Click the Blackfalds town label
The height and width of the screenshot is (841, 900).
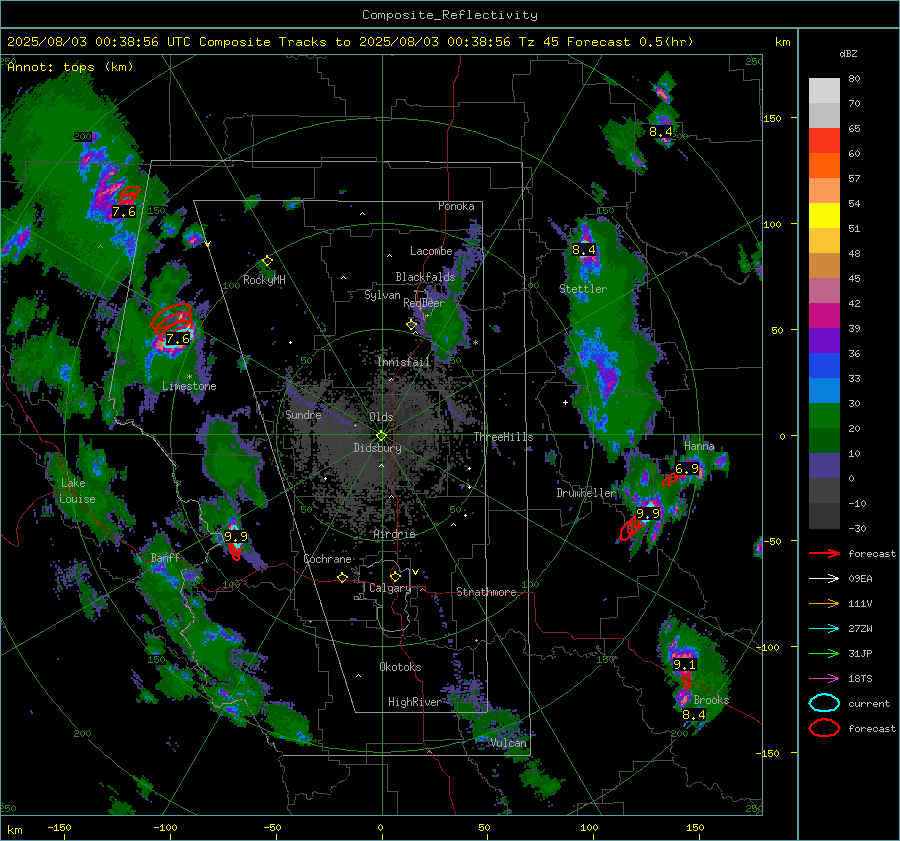[425, 277]
